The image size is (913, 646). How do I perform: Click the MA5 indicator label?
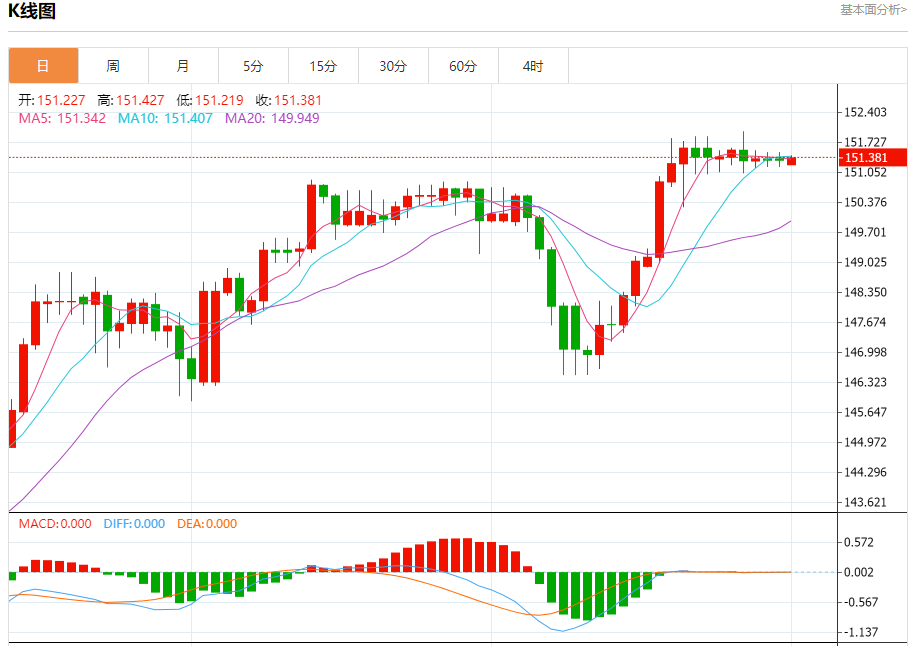[62, 118]
